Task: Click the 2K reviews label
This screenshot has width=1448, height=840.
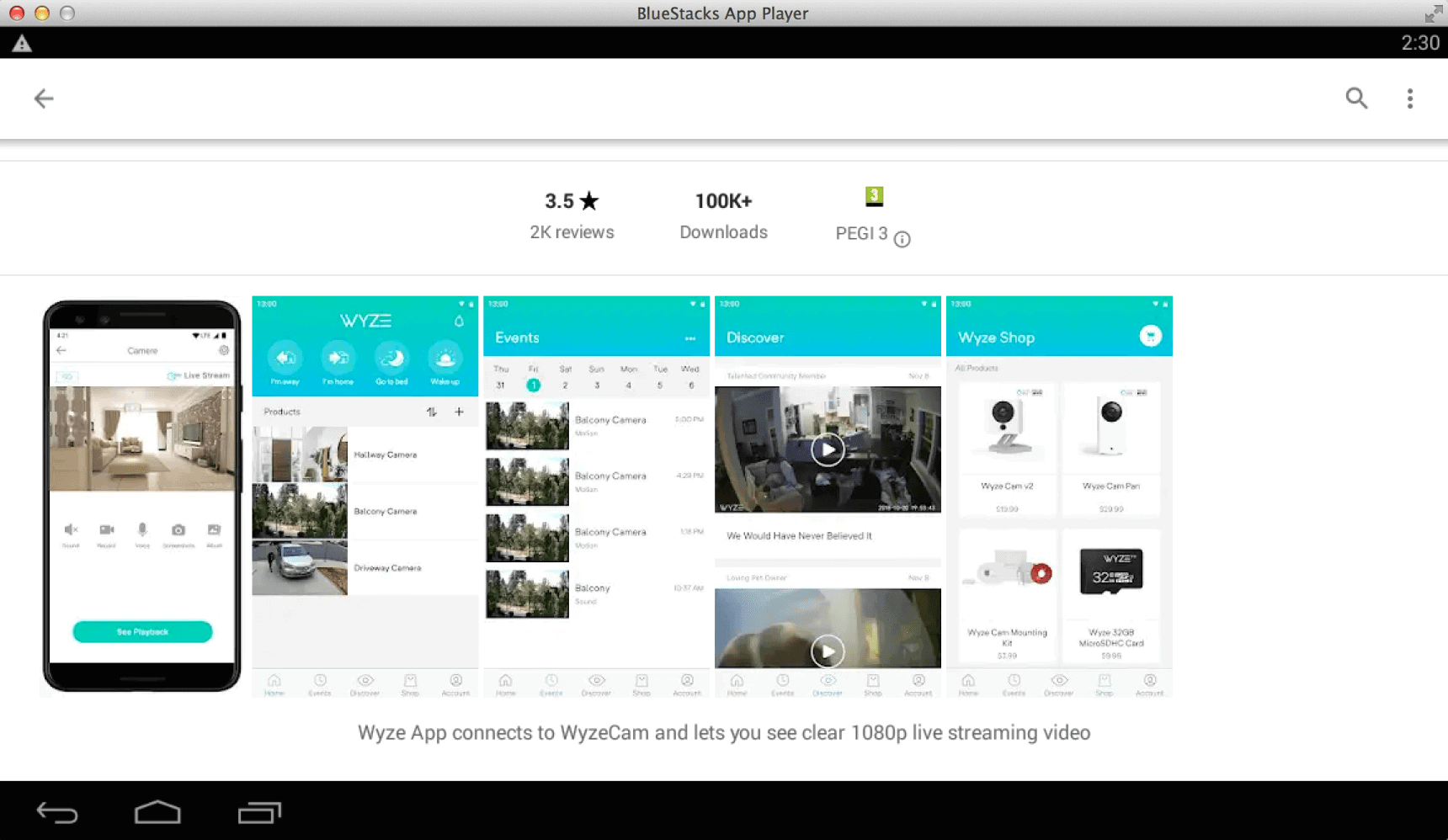Action: pyautogui.click(x=572, y=232)
